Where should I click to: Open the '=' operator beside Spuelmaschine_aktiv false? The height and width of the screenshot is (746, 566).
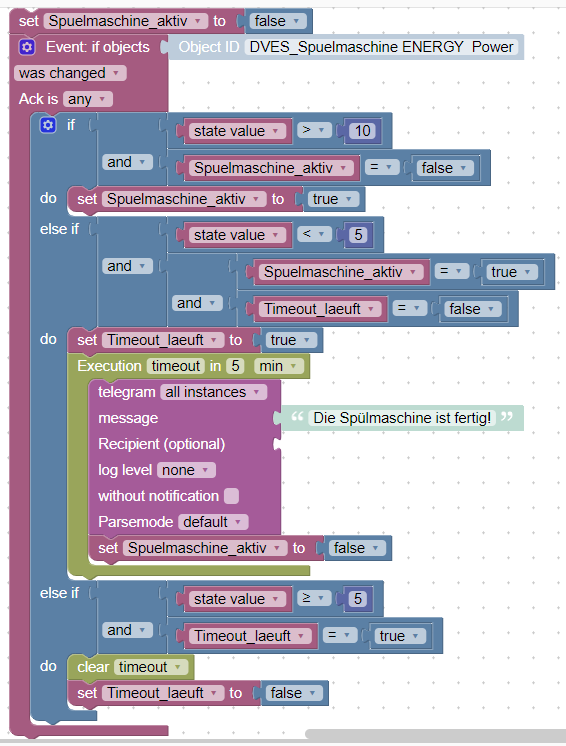click(x=381, y=167)
